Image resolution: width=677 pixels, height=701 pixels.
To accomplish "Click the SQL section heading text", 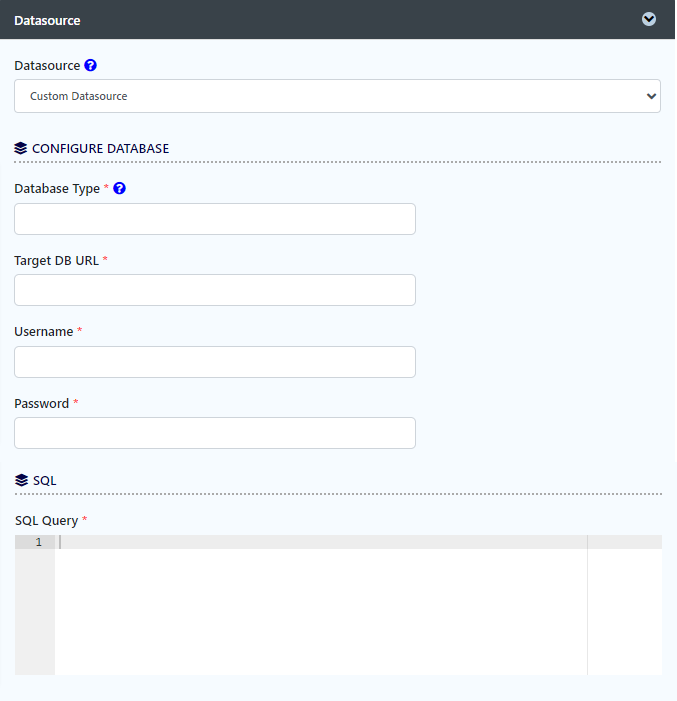I will 45,480.
